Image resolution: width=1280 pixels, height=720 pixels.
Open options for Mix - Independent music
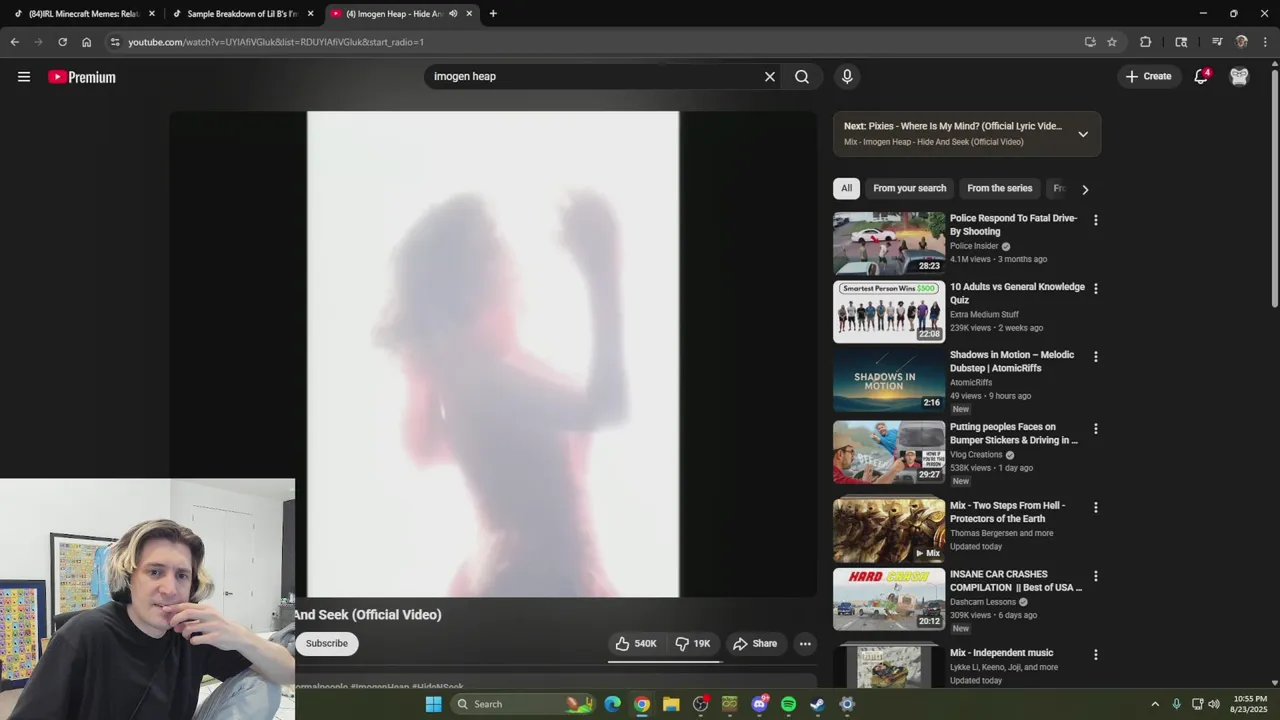pos(1096,655)
